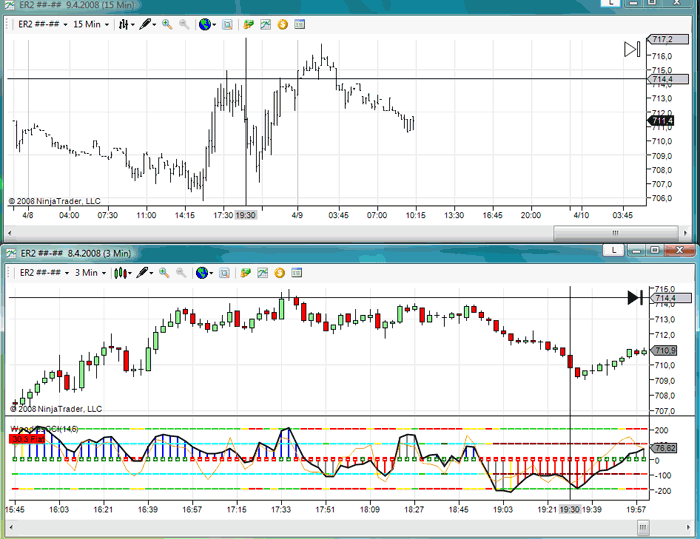The height and width of the screenshot is (539, 700).
Task: Open candlestick chart style in bottom chart
Action: (121, 272)
